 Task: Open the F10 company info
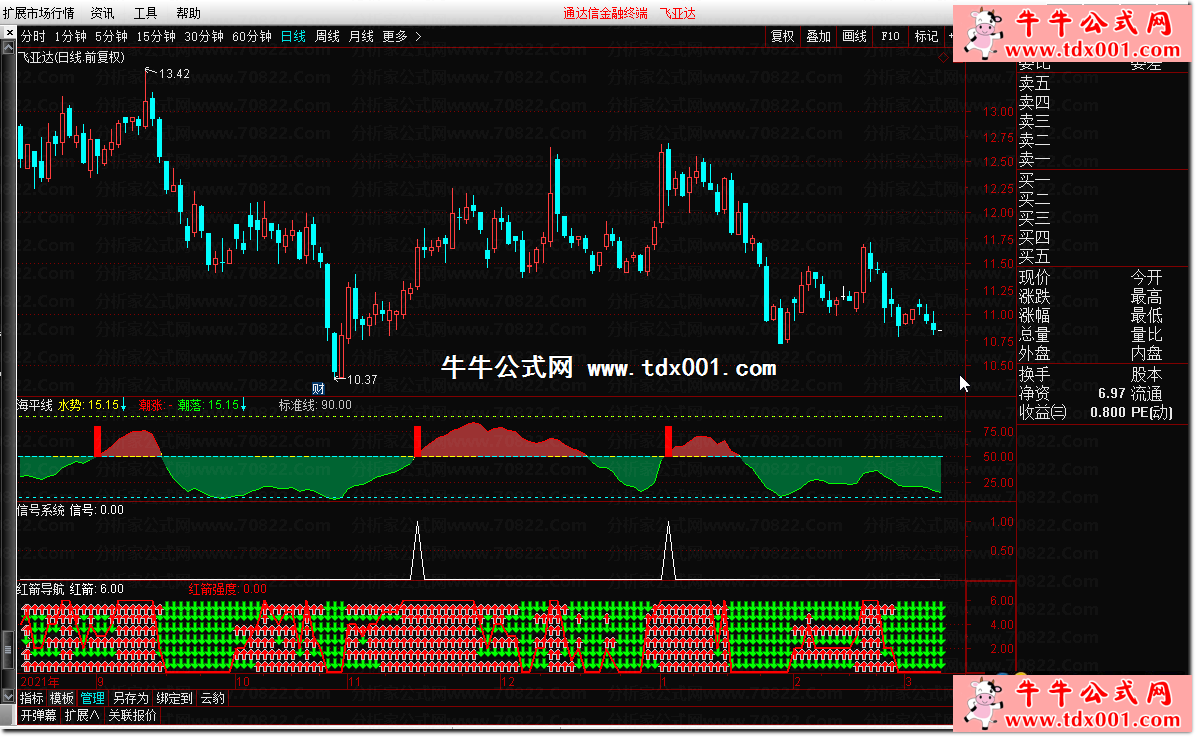(890, 36)
